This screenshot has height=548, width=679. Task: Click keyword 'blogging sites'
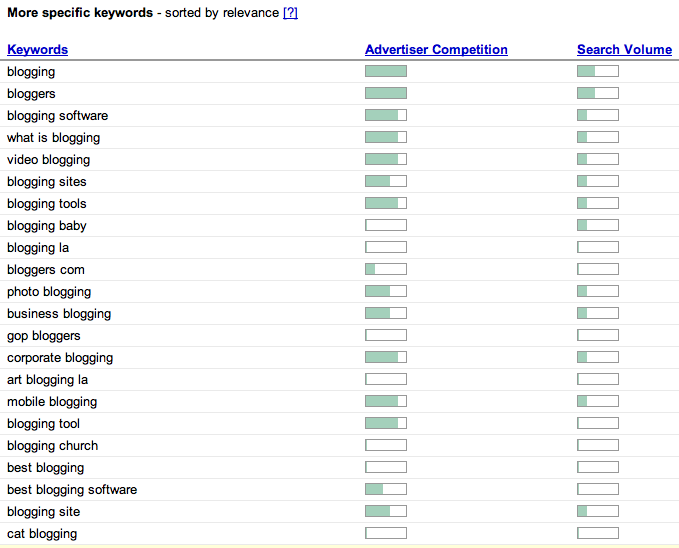point(47,182)
